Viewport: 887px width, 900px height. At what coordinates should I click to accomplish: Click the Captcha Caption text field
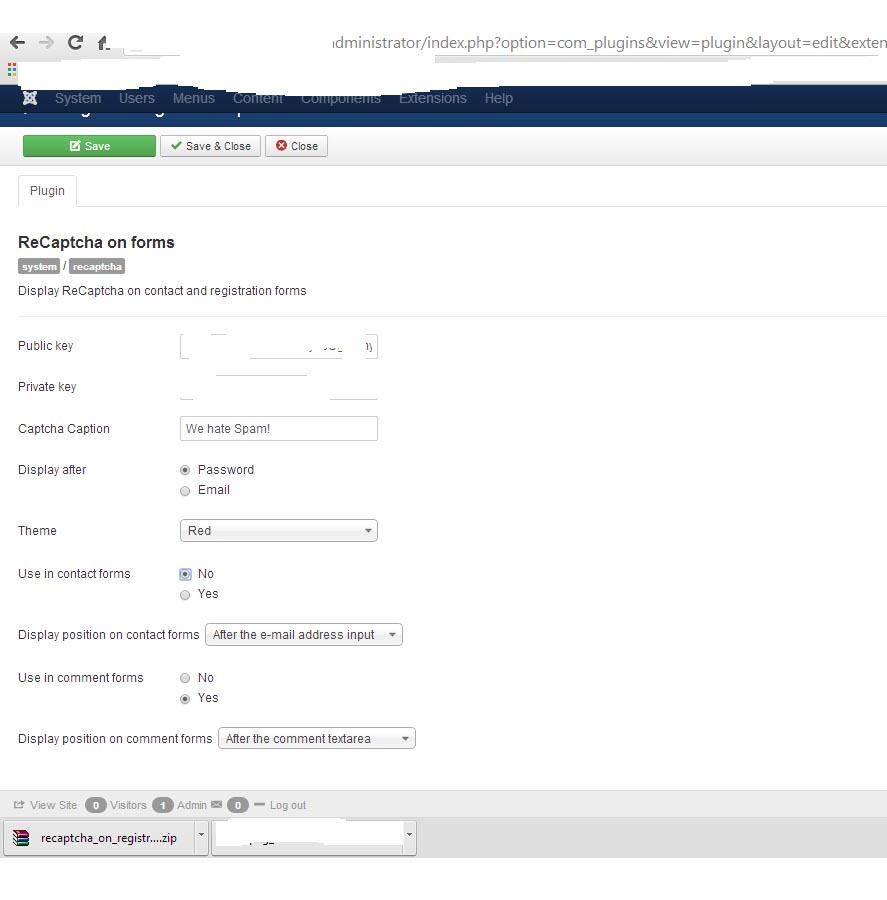(278, 429)
